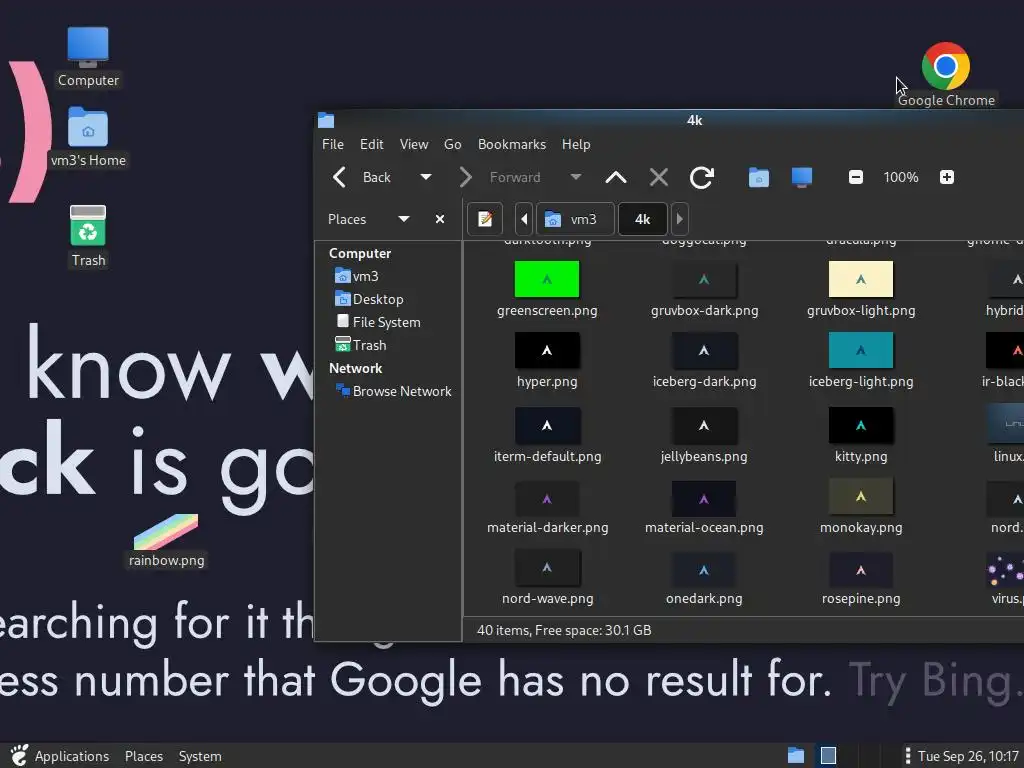Open the View menu
1024x768 pixels.
tap(414, 144)
